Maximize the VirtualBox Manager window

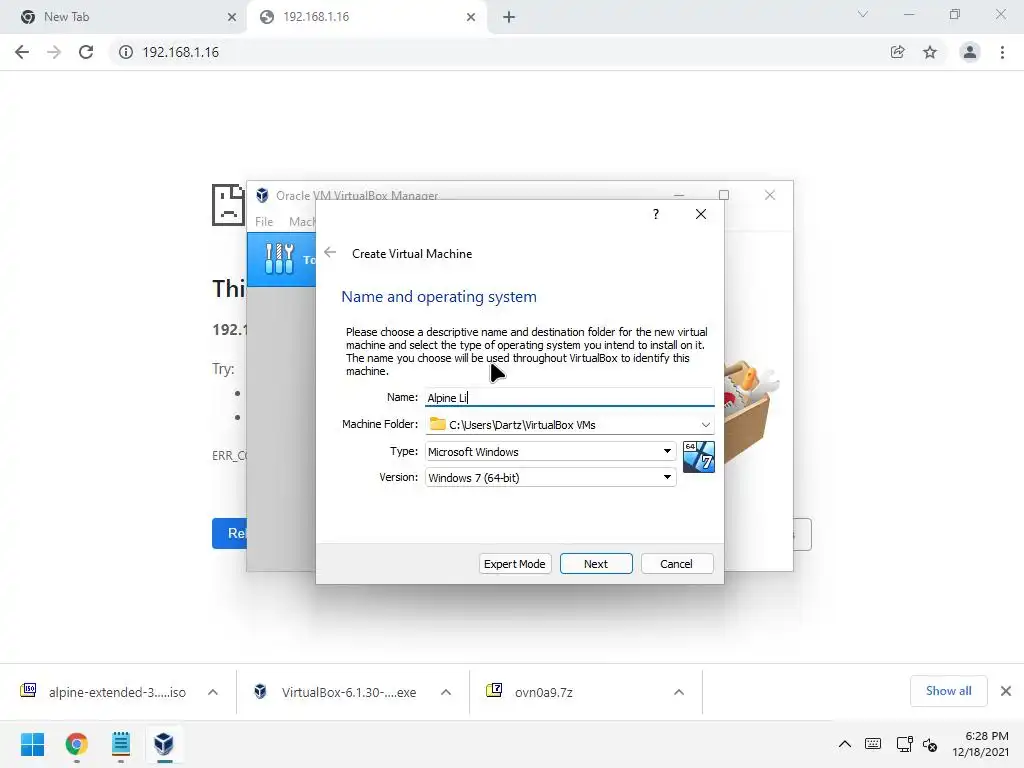click(x=724, y=195)
